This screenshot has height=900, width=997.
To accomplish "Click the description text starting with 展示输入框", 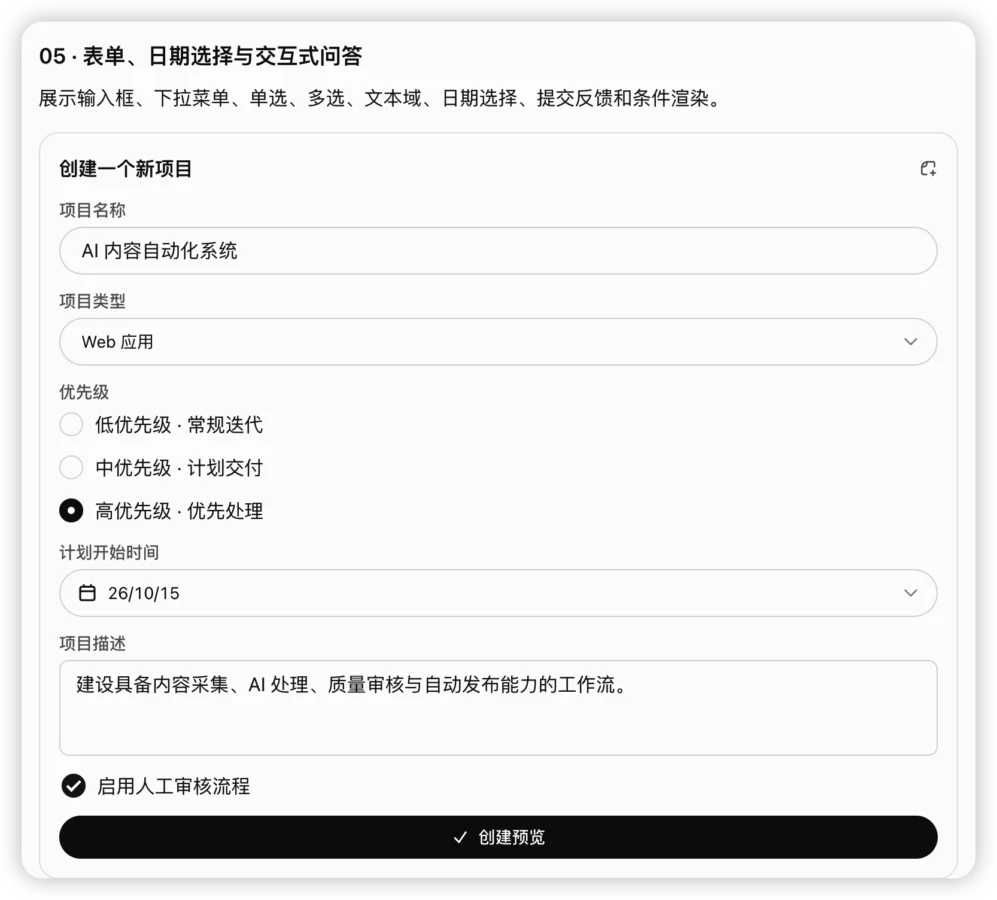I will tap(382, 99).
